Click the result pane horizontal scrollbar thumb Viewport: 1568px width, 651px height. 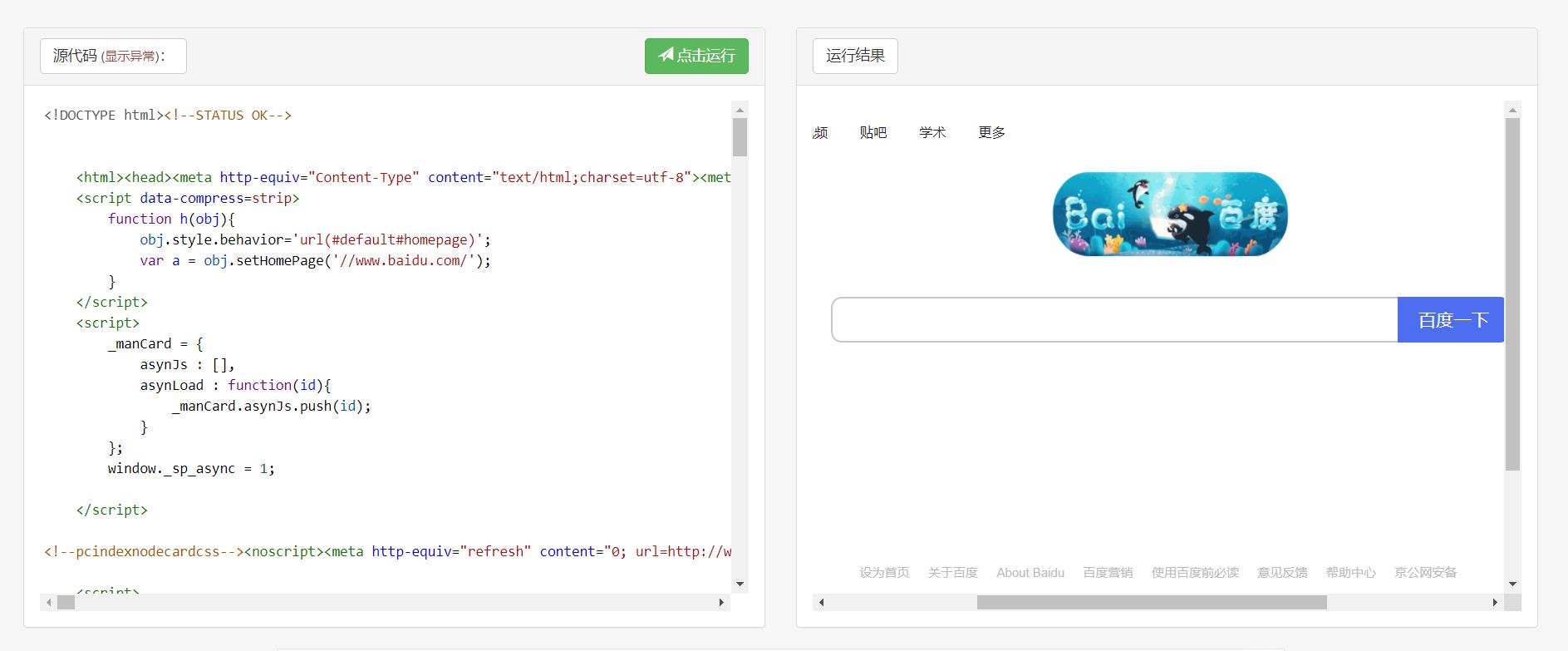[1152, 603]
